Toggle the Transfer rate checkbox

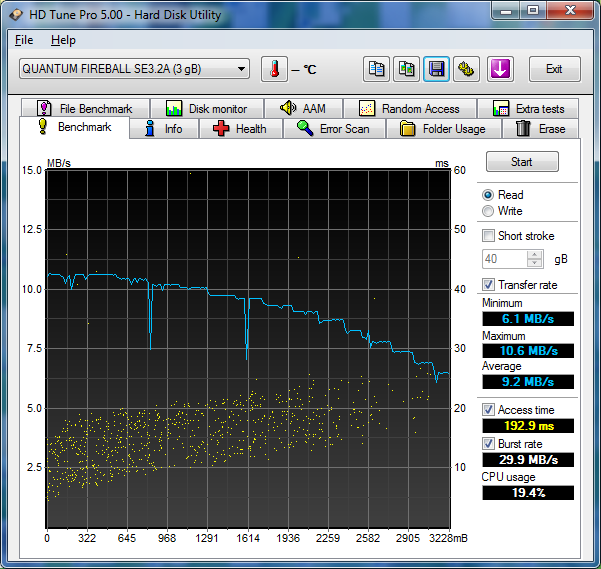488,285
